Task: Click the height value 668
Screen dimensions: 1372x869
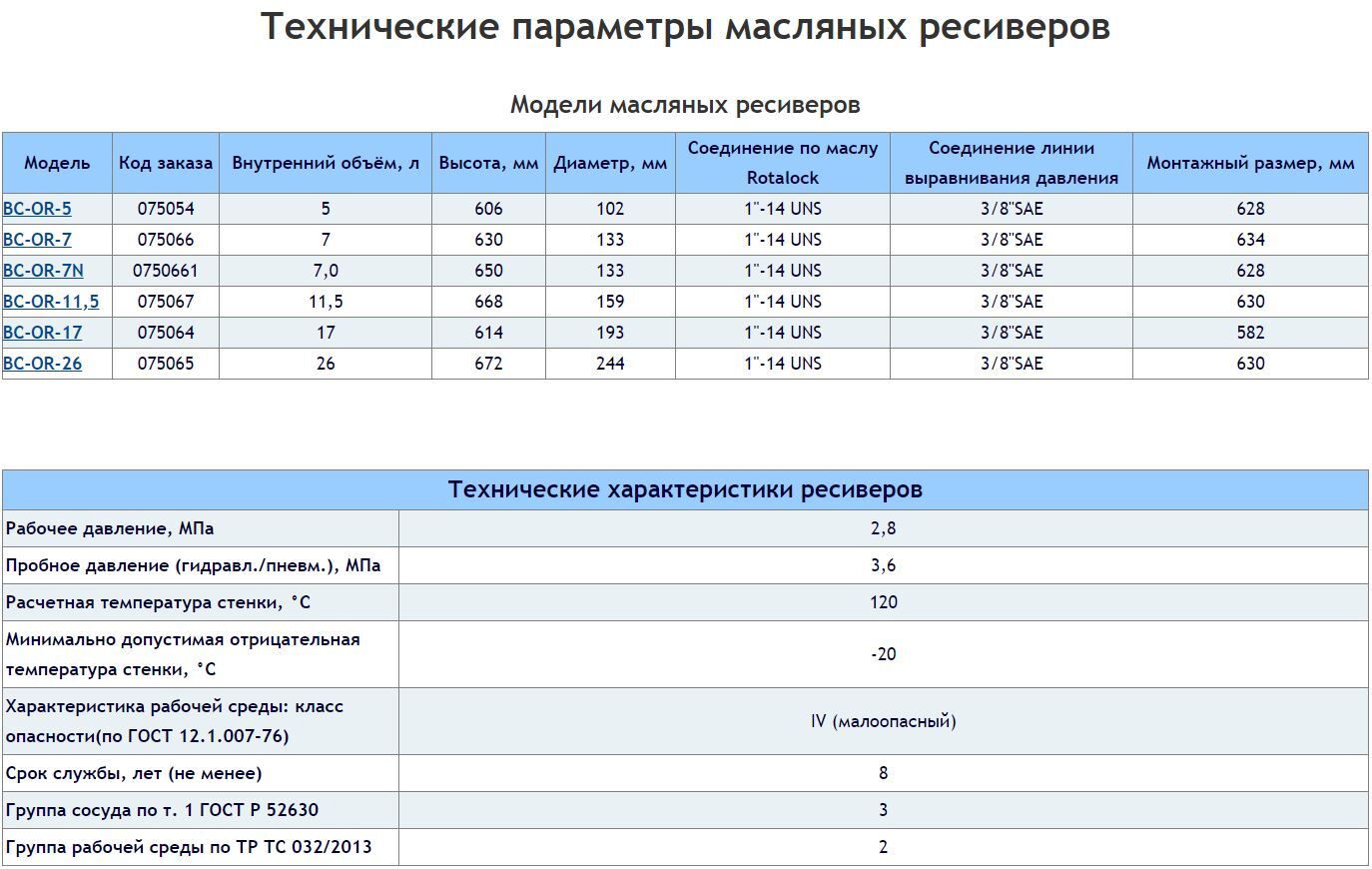Action: click(488, 302)
